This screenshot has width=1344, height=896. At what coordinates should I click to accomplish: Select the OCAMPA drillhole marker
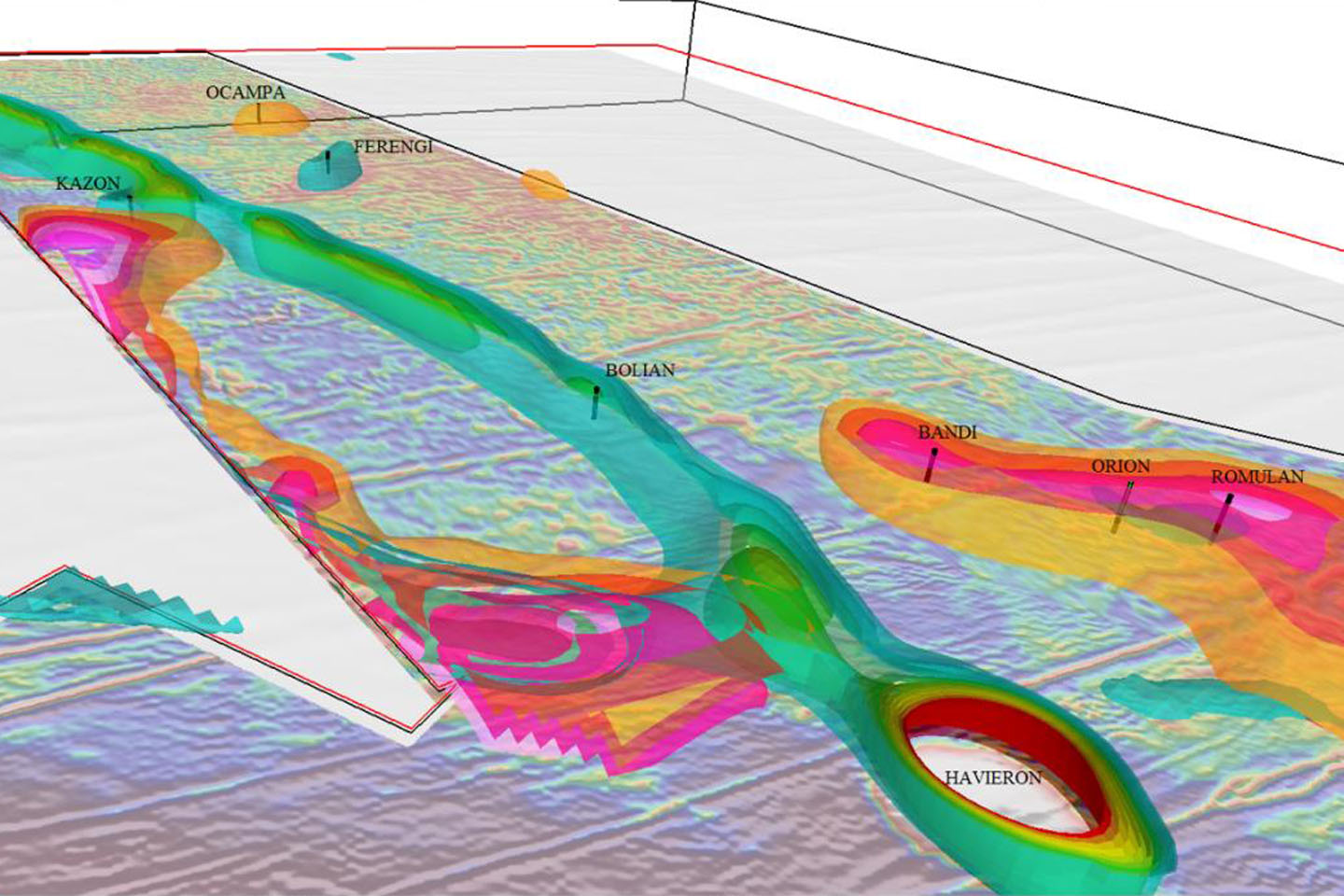coord(259,114)
